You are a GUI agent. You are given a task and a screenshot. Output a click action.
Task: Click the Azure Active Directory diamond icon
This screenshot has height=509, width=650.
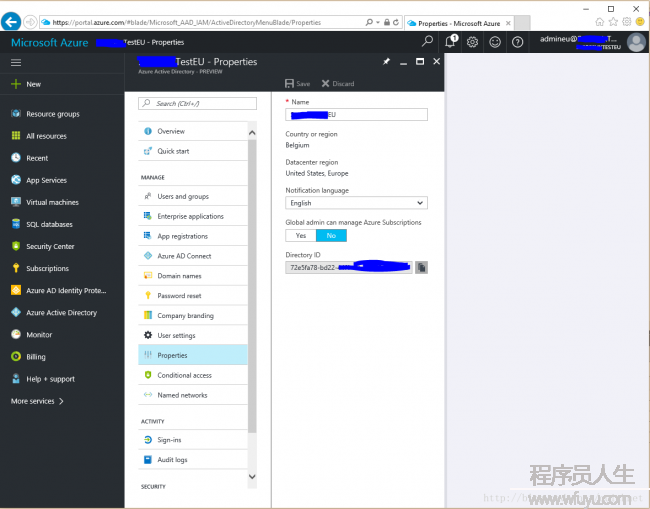tap(16, 312)
